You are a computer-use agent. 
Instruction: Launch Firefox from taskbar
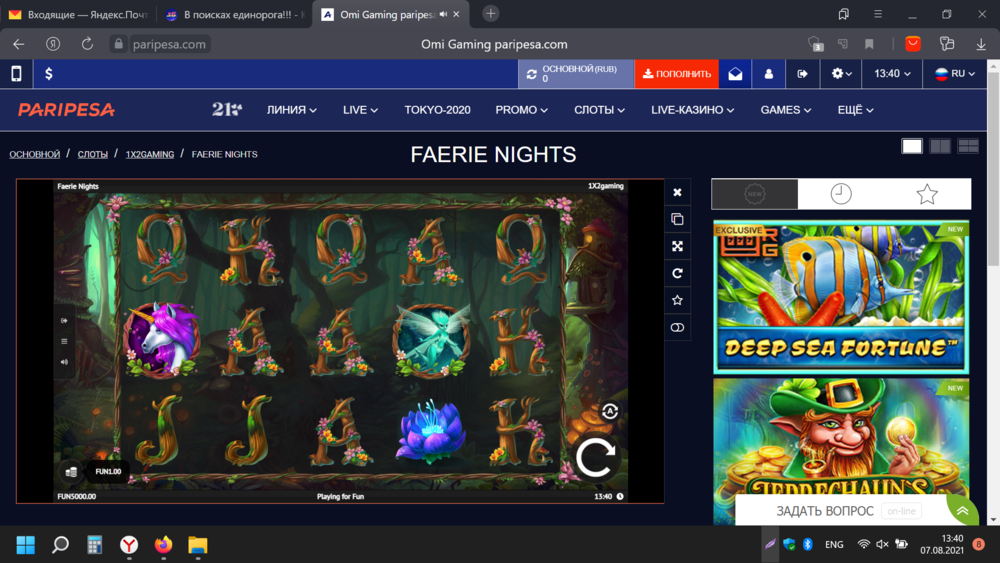[163, 545]
